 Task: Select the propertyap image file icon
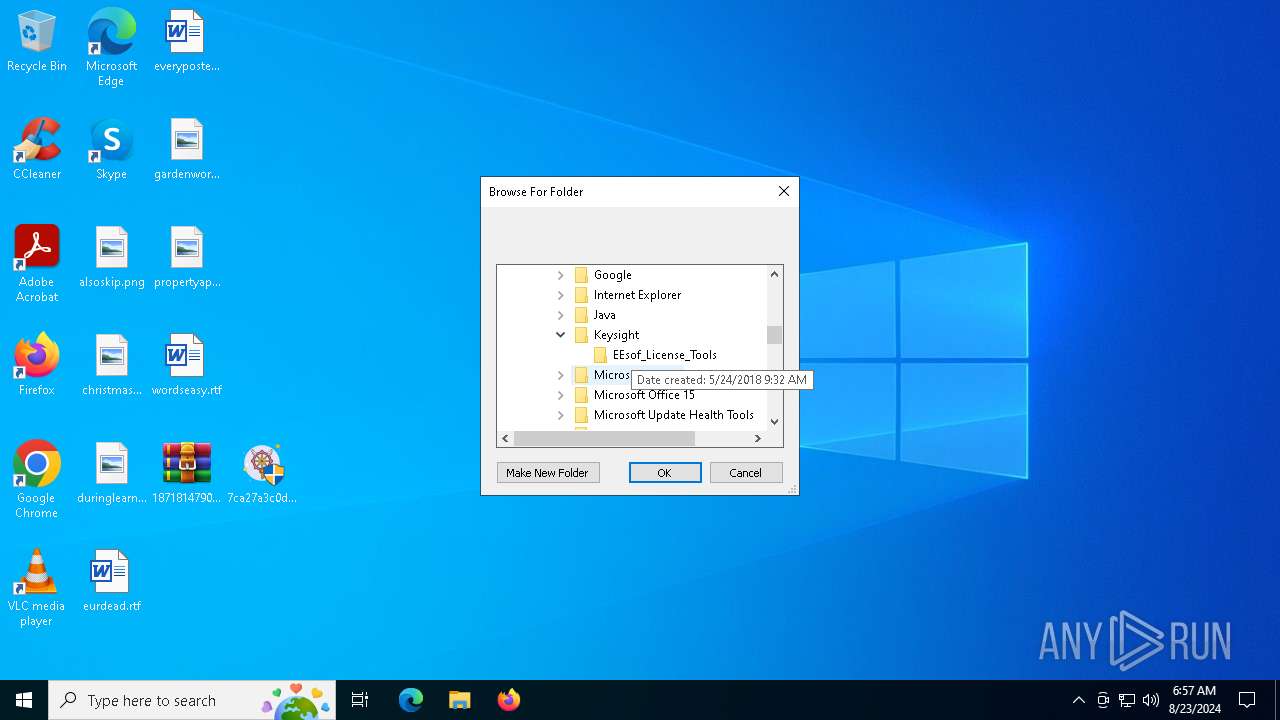pos(186,258)
